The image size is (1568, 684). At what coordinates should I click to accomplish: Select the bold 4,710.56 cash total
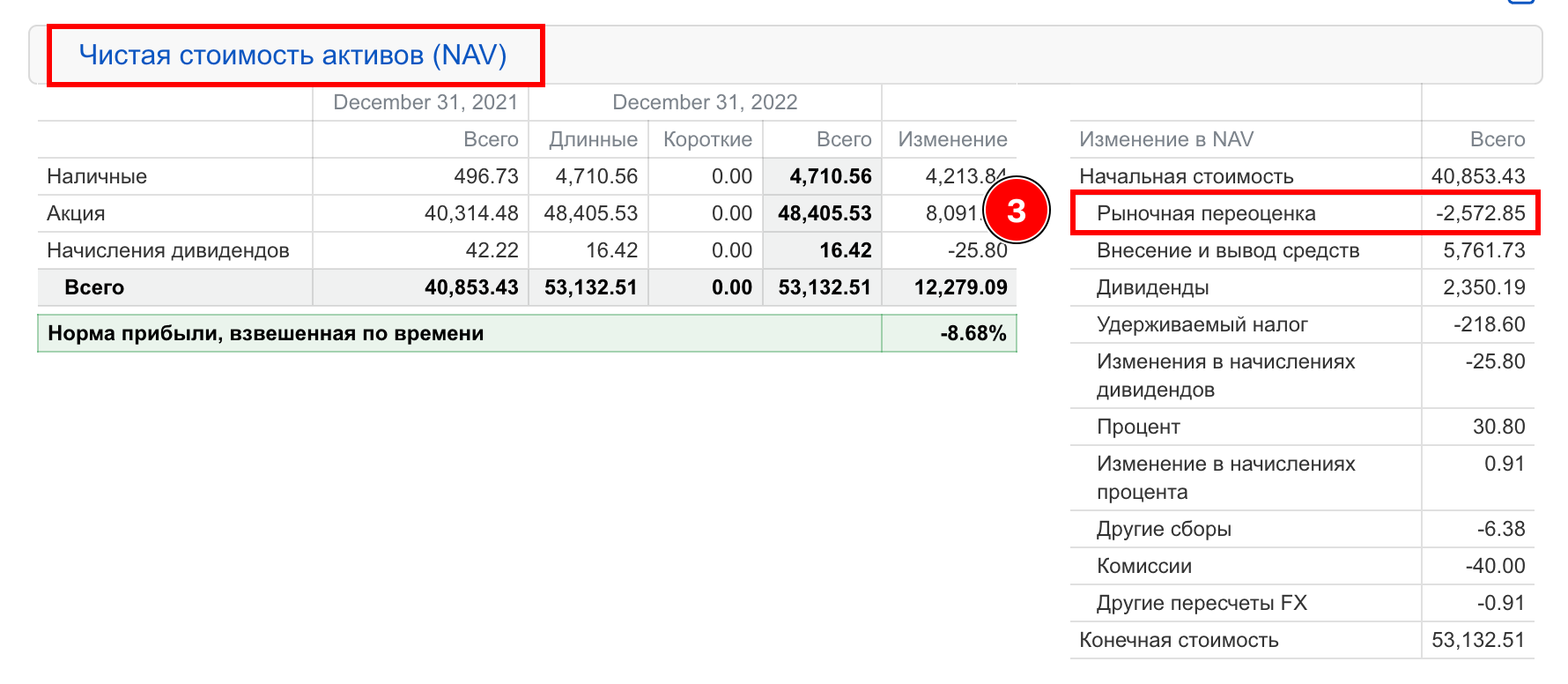(831, 176)
